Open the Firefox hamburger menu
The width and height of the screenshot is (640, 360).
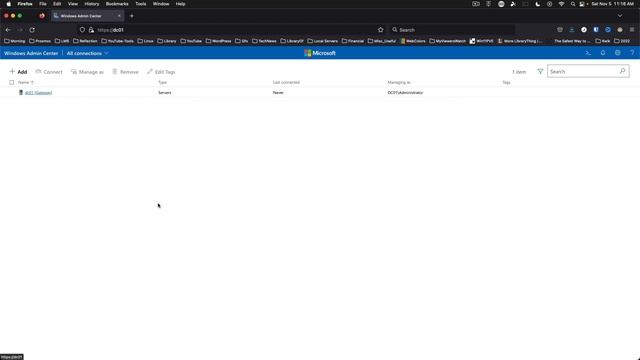tap(632, 30)
